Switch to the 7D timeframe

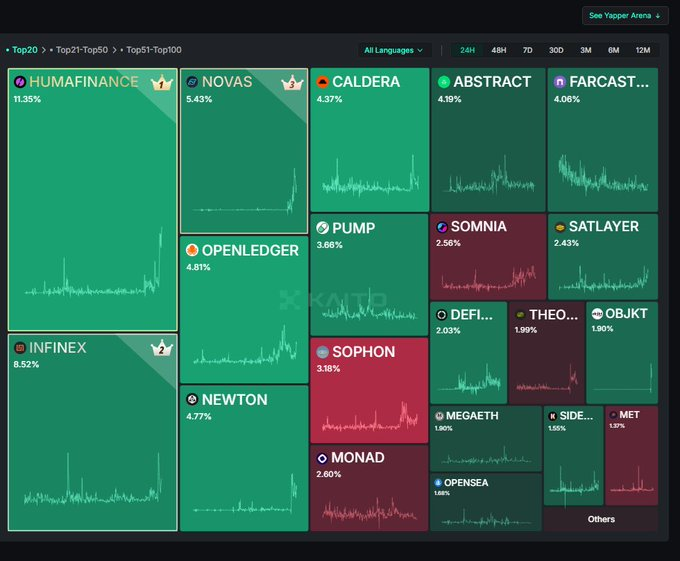(x=527, y=50)
